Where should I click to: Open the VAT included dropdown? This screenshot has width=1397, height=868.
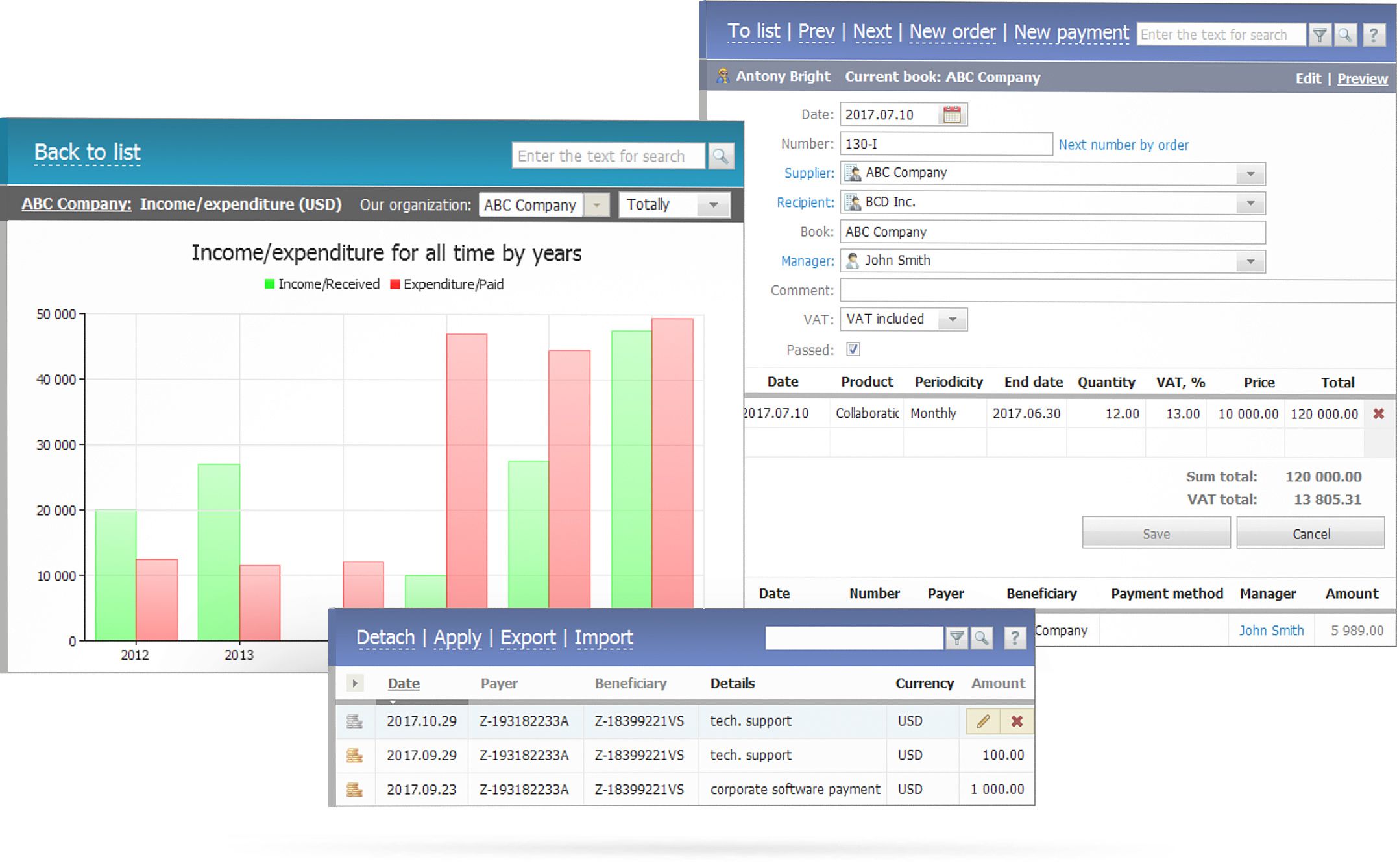pyautogui.click(x=952, y=319)
